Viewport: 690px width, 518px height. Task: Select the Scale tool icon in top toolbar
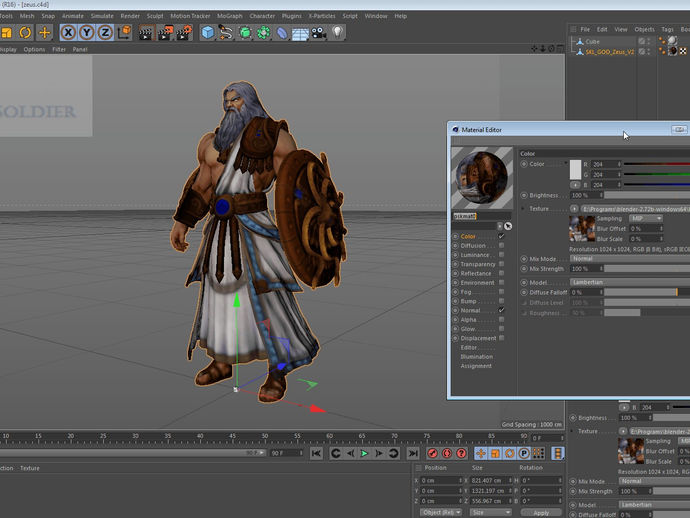(x=6, y=33)
